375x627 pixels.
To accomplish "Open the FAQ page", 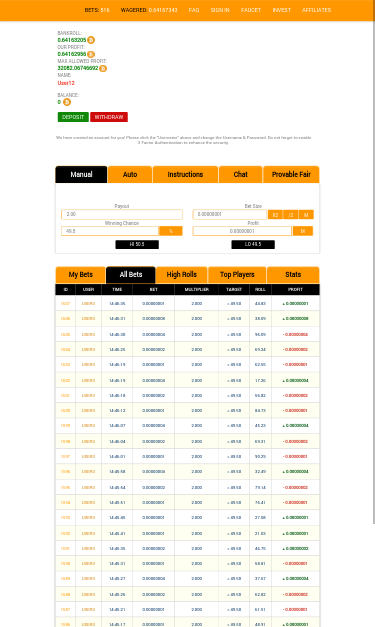I will 194,10.
